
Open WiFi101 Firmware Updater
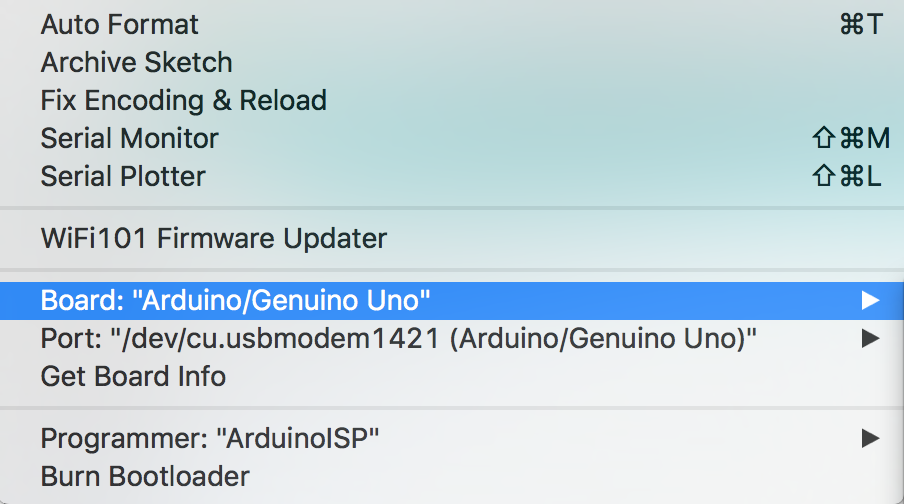[x=452, y=238]
